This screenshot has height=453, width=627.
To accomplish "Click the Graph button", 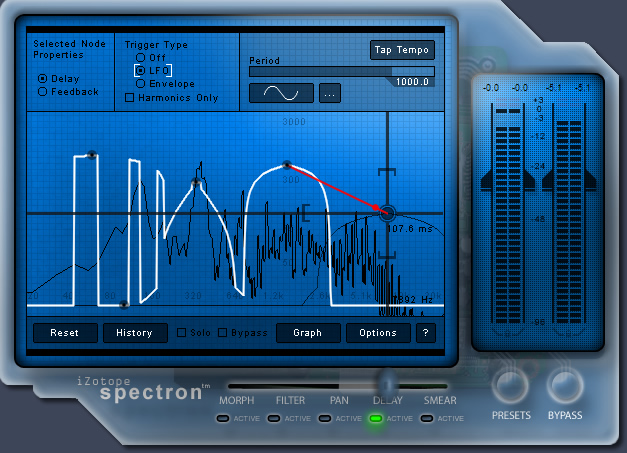I will click(308, 333).
